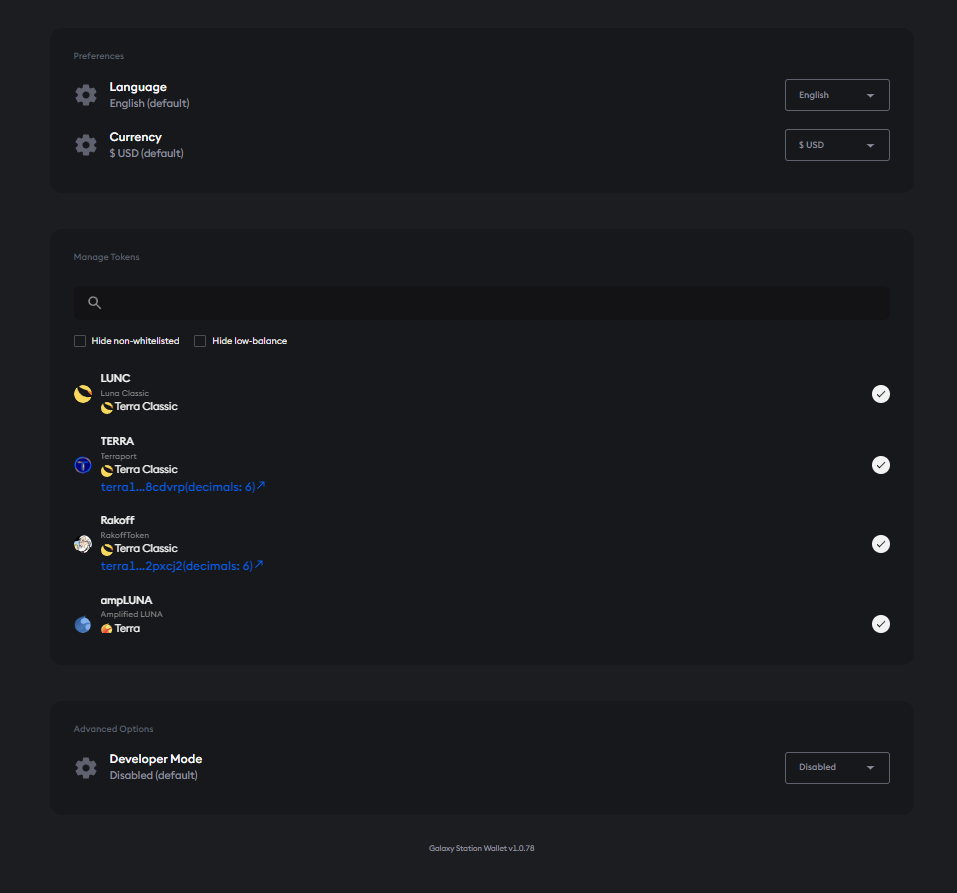Image resolution: width=957 pixels, height=893 pixels.
Task: Click the LUNC token icon
Action: pos(83,394)
